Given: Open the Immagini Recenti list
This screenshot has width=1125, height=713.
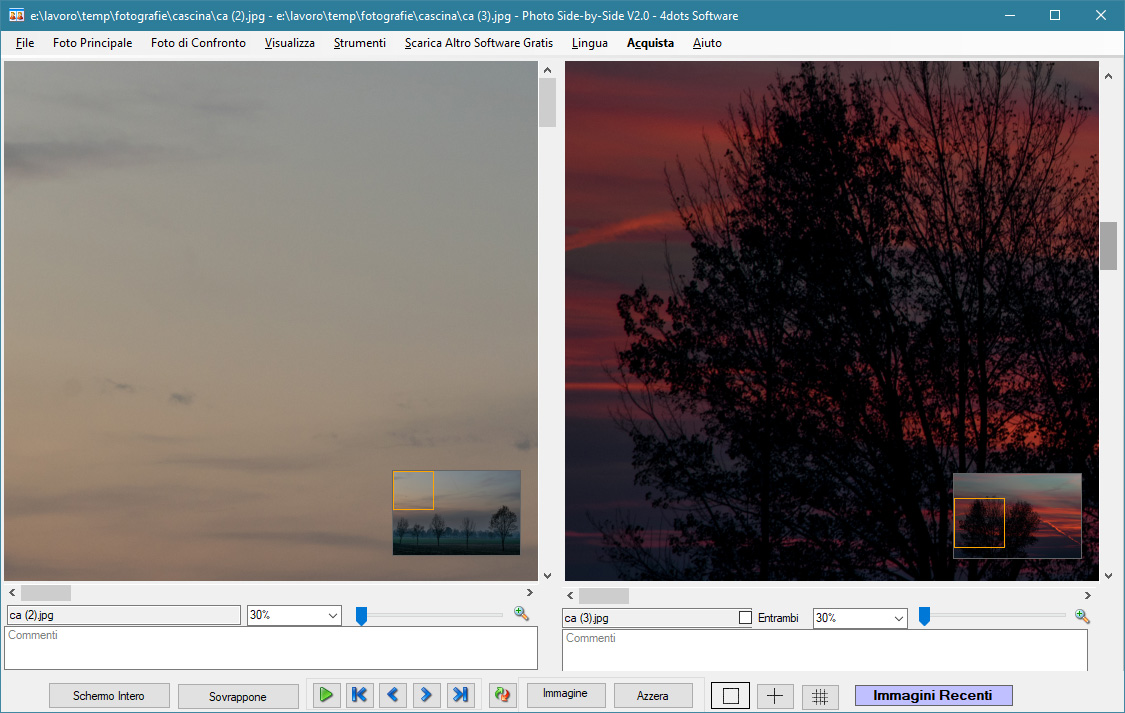Looking at the screenshot, I should click(x=933, y=696).
